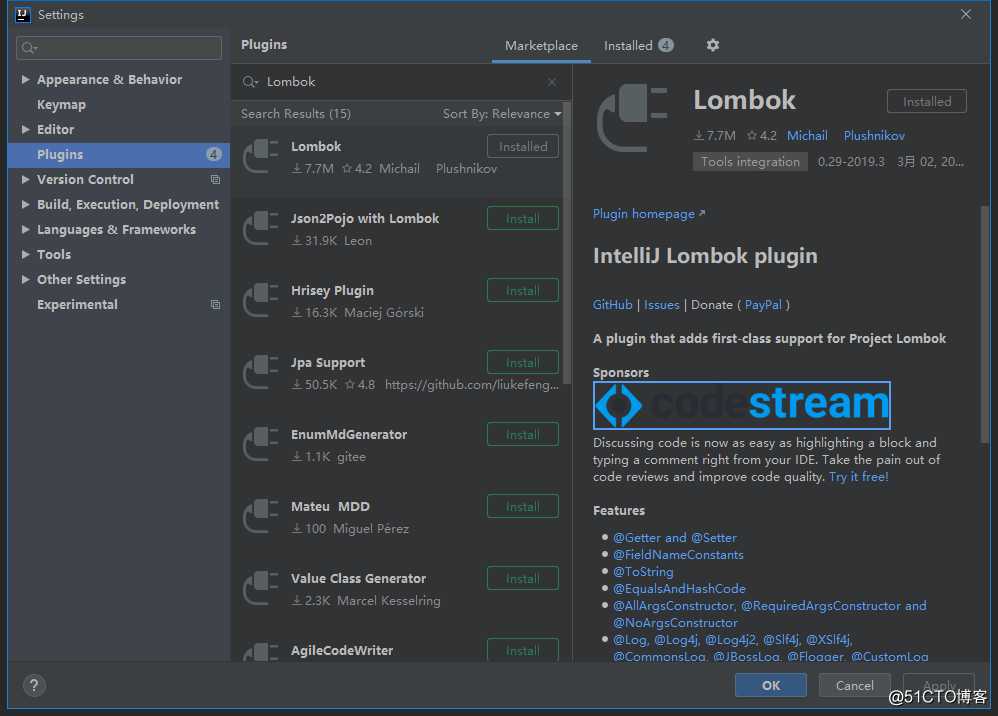The width and height of the screenshot is (998, 716).
Task: Click the EnumMdGenerator plugin icon
Action: (261, 444)
